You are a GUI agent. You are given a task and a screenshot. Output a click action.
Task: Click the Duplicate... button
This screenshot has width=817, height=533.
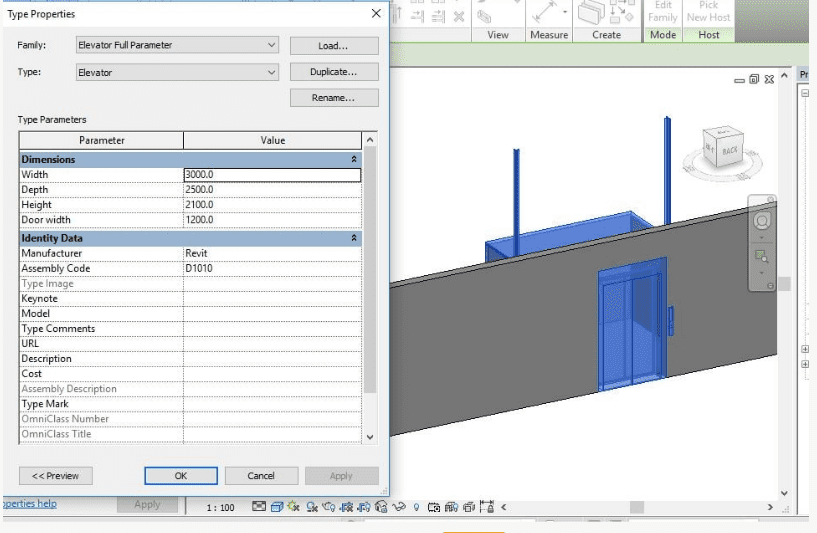pos(334,72)
